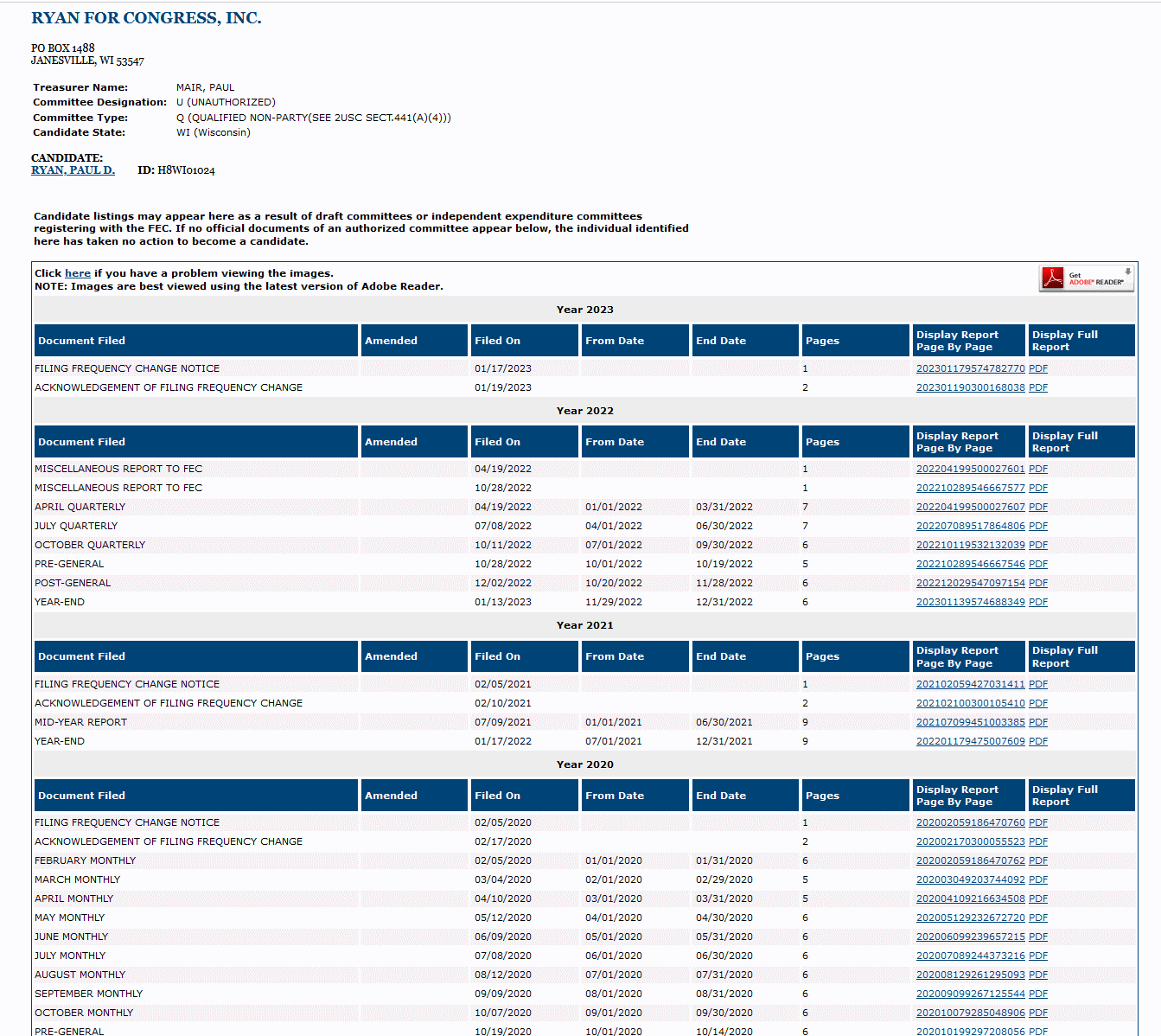Open report 202006099239657215 for June Monthly
The image size is (1161, 1036).
click(970, 937)
